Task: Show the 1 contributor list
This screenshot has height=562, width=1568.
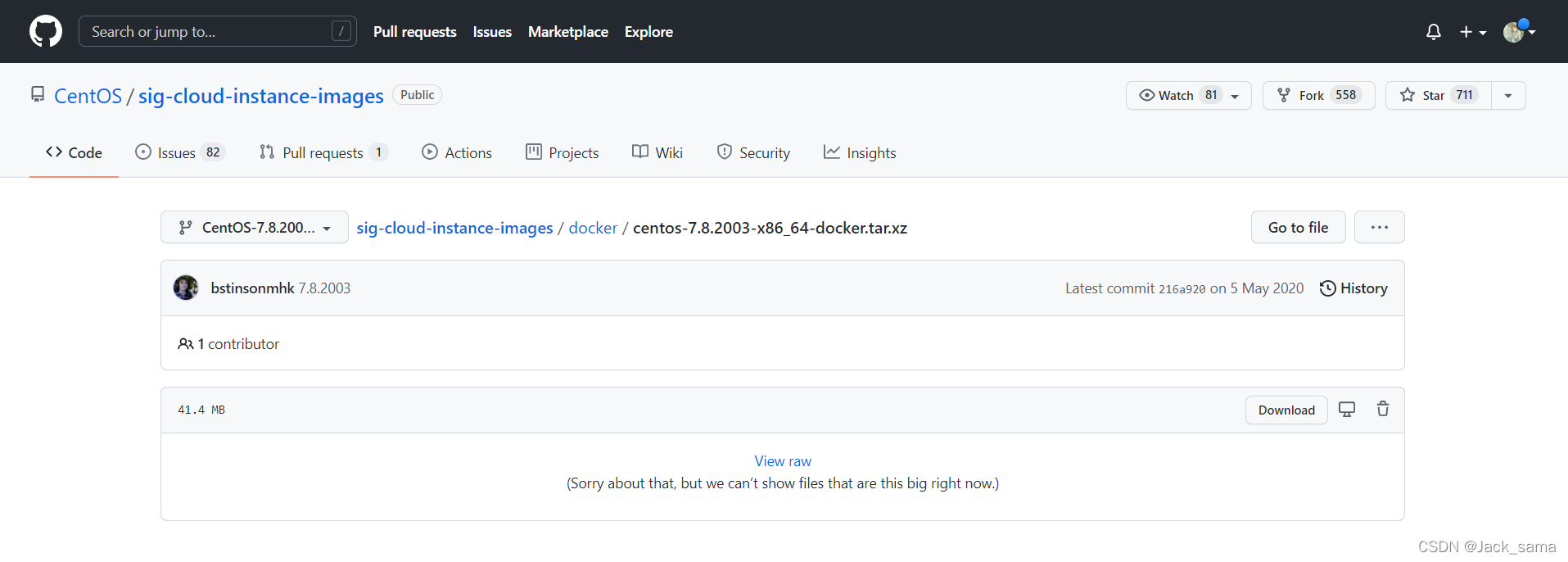Action: 228,344
